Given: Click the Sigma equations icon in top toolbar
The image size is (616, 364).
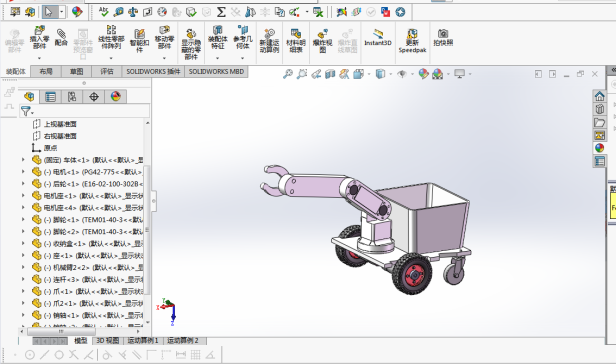Looking at the screenshot, I should pyautogui.click(x=221, y=12).
